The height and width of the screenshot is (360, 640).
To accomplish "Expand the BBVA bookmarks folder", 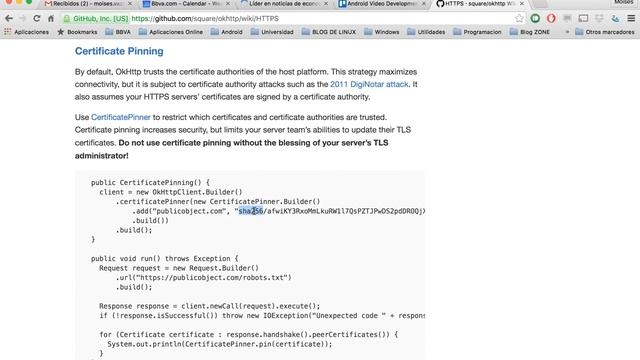I will 118,32.
